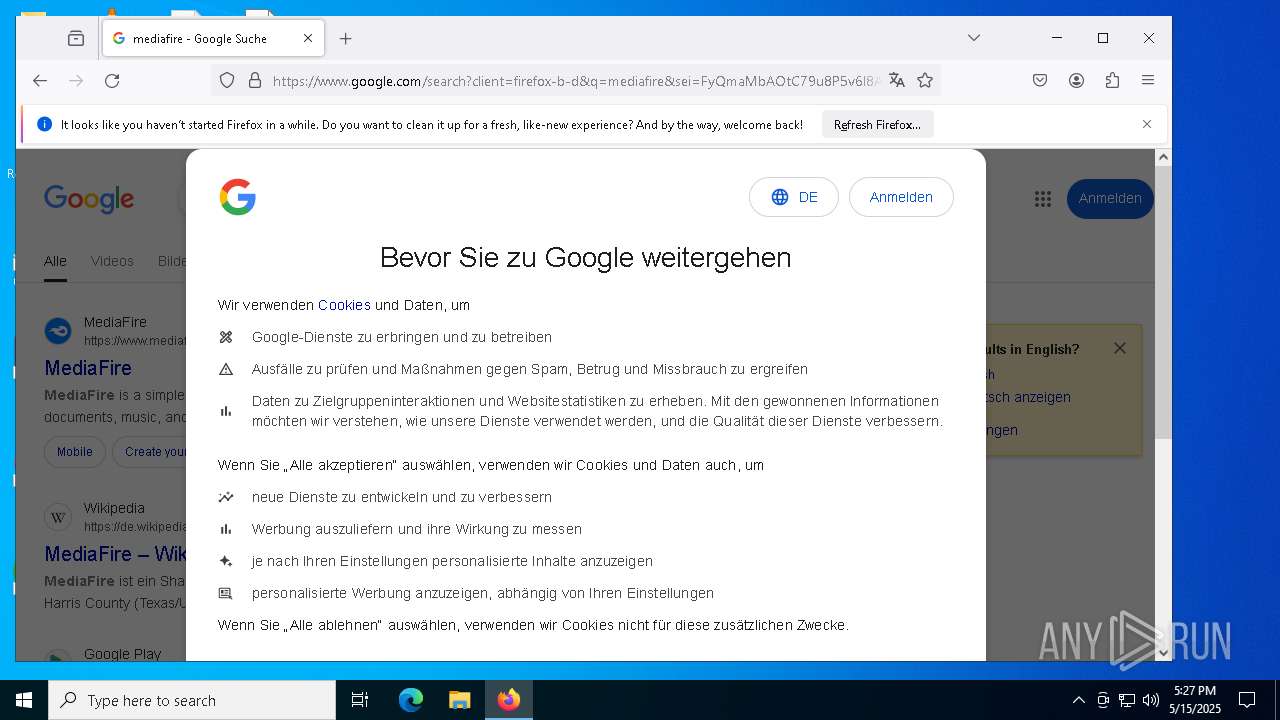This screenshot has height=720, width=1280.
Task: Dismiss the Firefox refresh notification bar
Action: [x=1147, y=124]
